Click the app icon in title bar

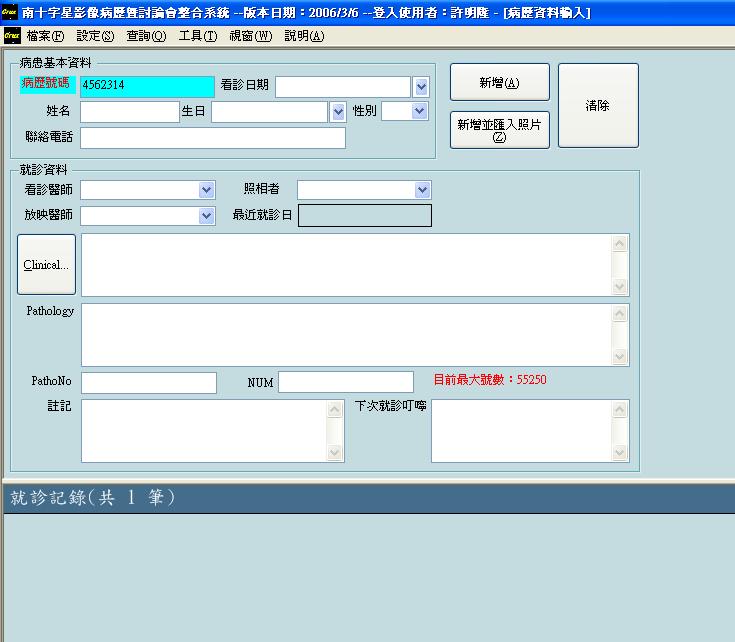click(x=9, y=12)
